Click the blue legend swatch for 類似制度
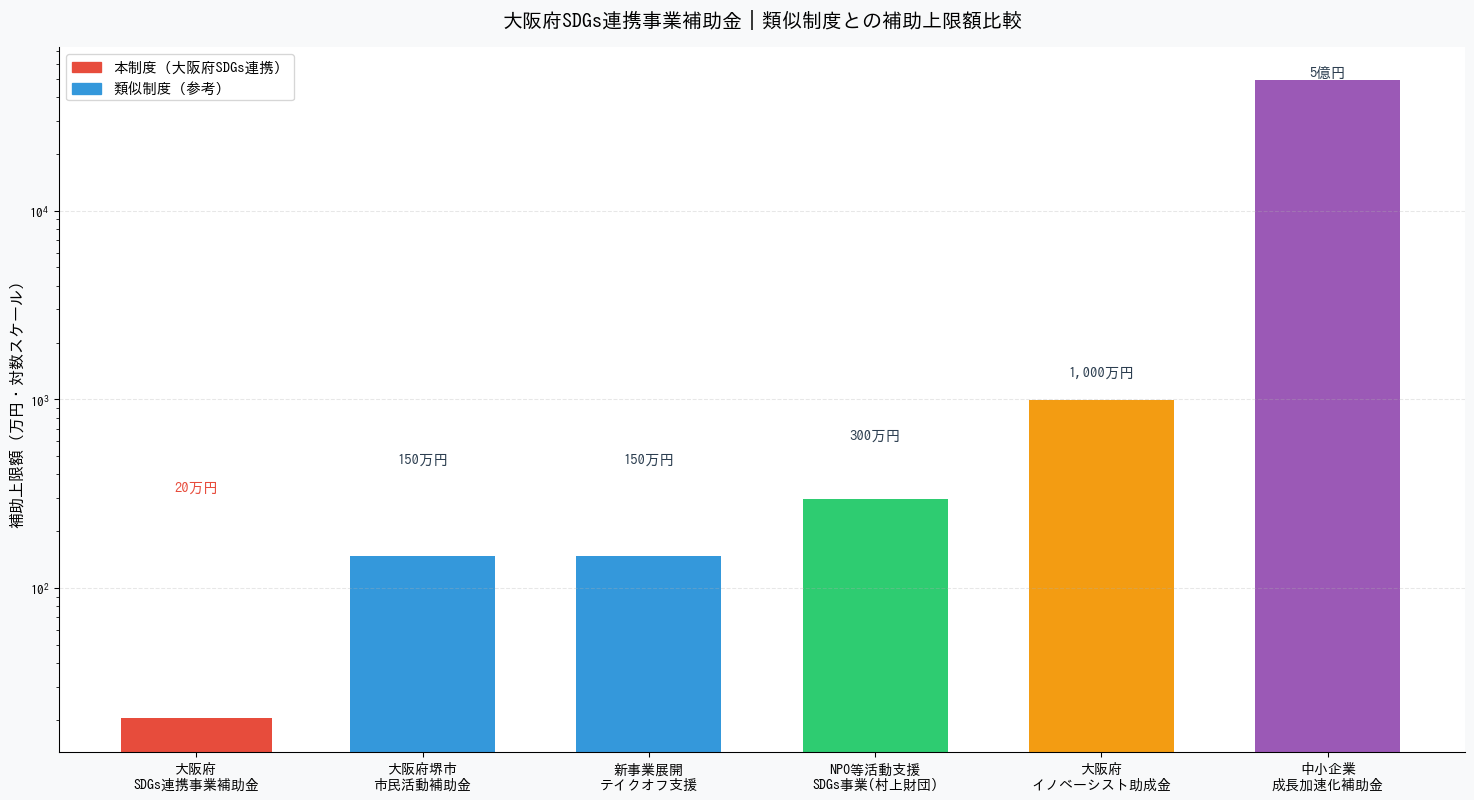Screen dimensions: 1474x800 (x=87, y=89)
